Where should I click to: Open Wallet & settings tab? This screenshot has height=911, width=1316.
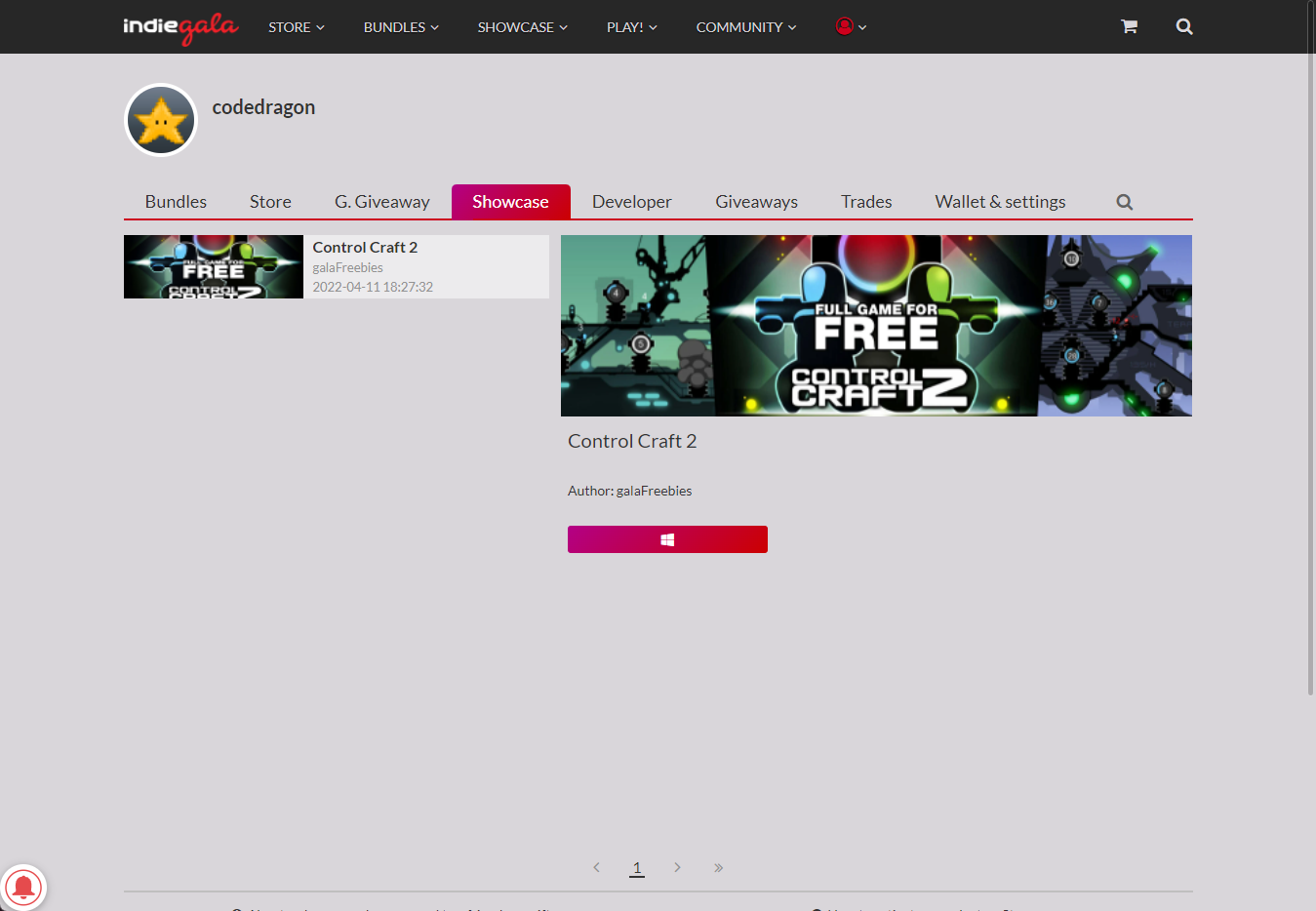pyautogui.click(x=1000, y=202)
